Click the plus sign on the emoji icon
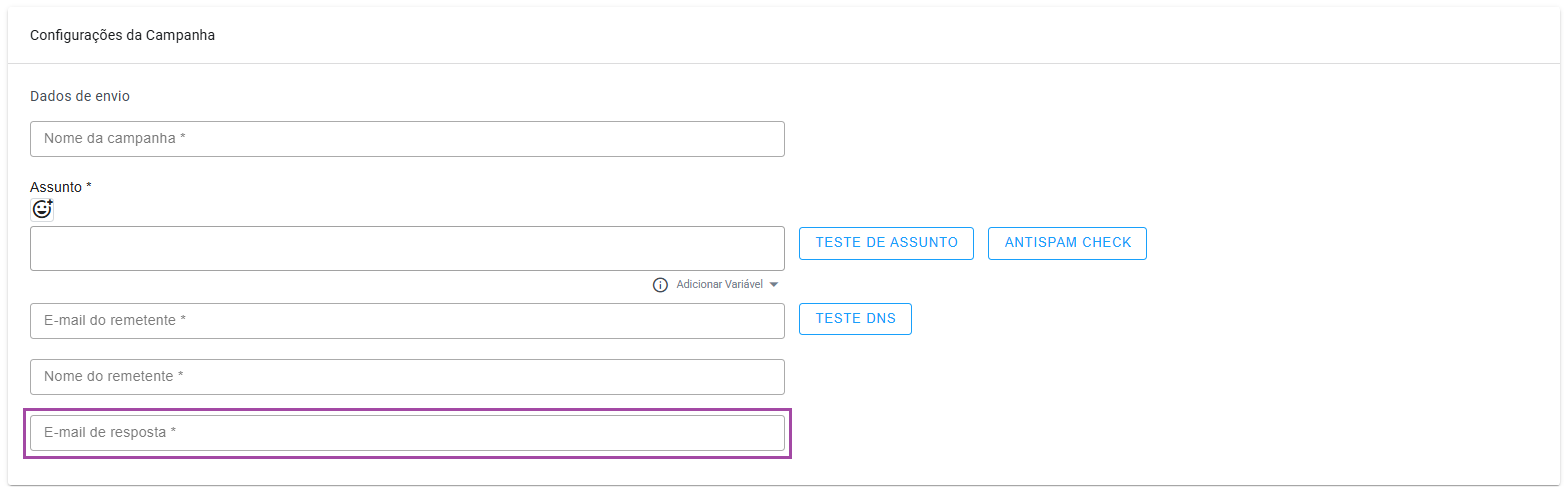This screenshot has height=487, width=1564. pyautogui.click(x=50, y=203)
